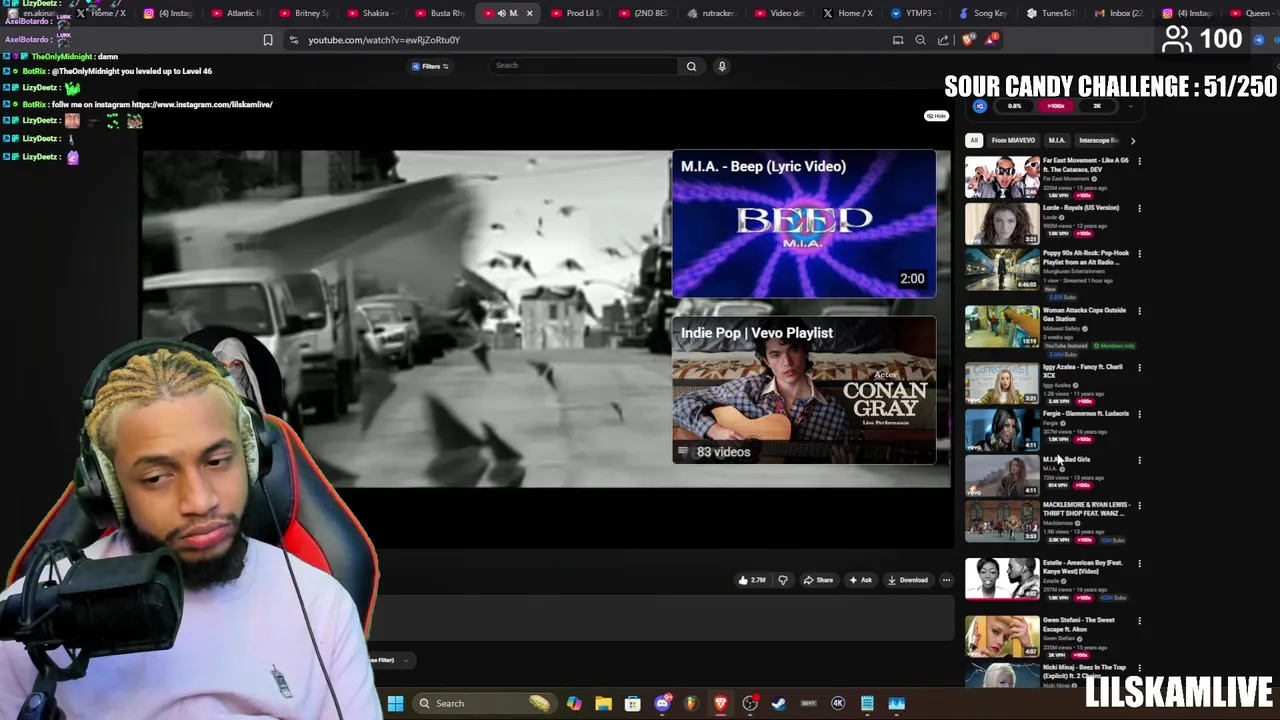
Task: Open the Windows Start menu
Action: (395, 704)
